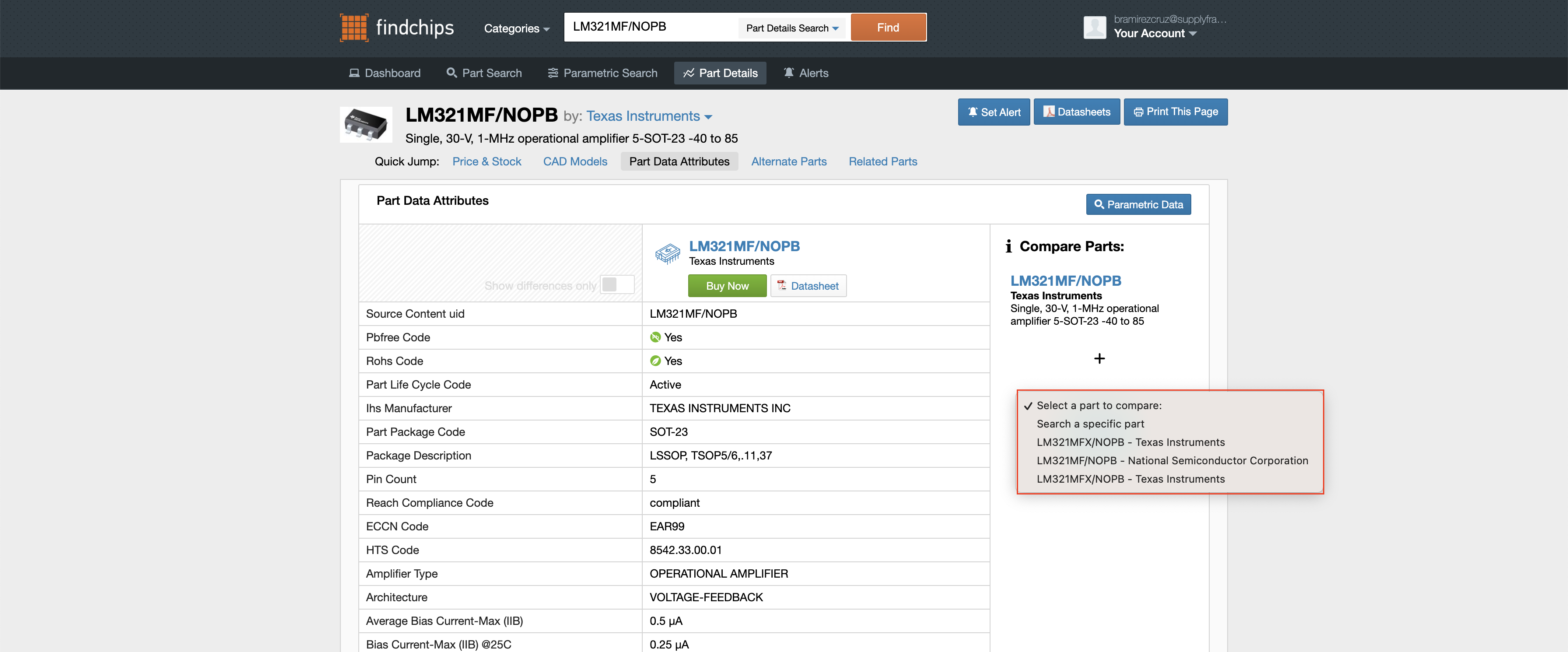Click the 'TEXAS INSTRUMENTS INC' value
Image resolution: width=1568 pixels, height=652 pixels.
(720, 409)
